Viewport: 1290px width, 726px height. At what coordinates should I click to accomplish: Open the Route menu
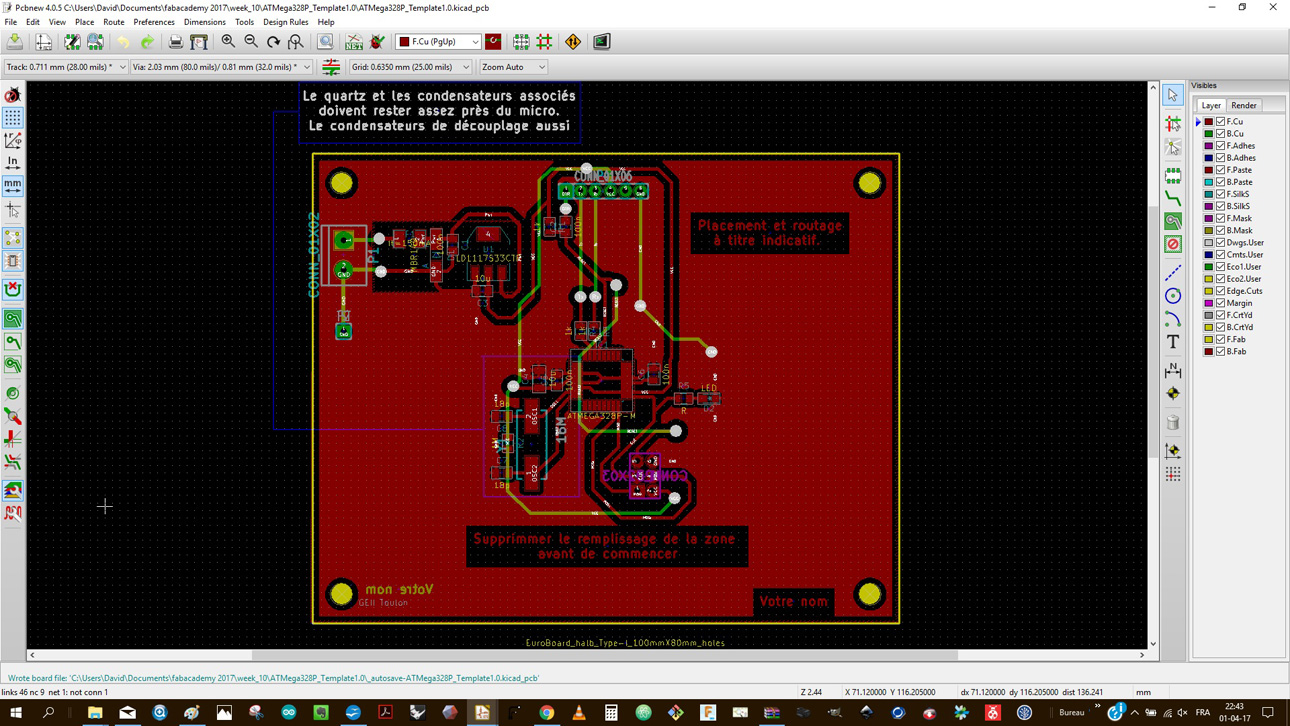click(x=114, y=22)
